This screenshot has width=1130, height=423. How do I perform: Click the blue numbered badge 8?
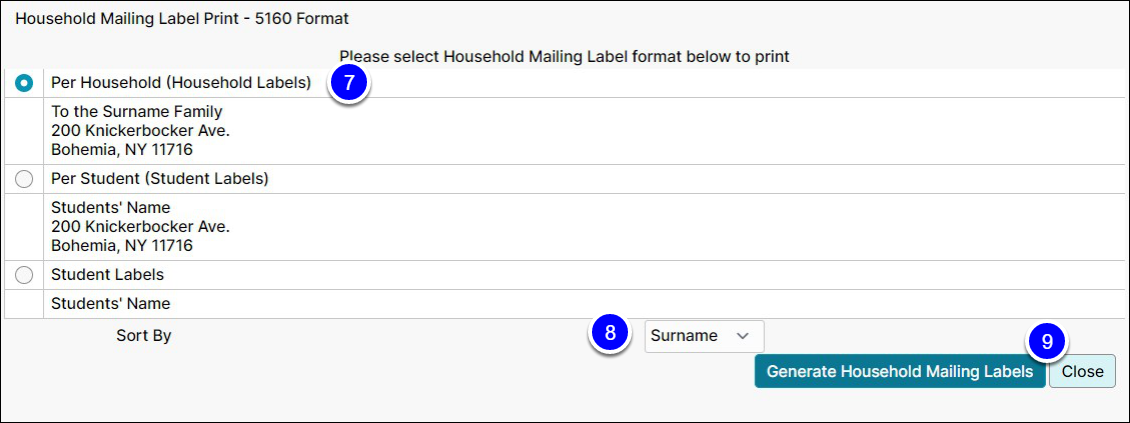(610, 333)
